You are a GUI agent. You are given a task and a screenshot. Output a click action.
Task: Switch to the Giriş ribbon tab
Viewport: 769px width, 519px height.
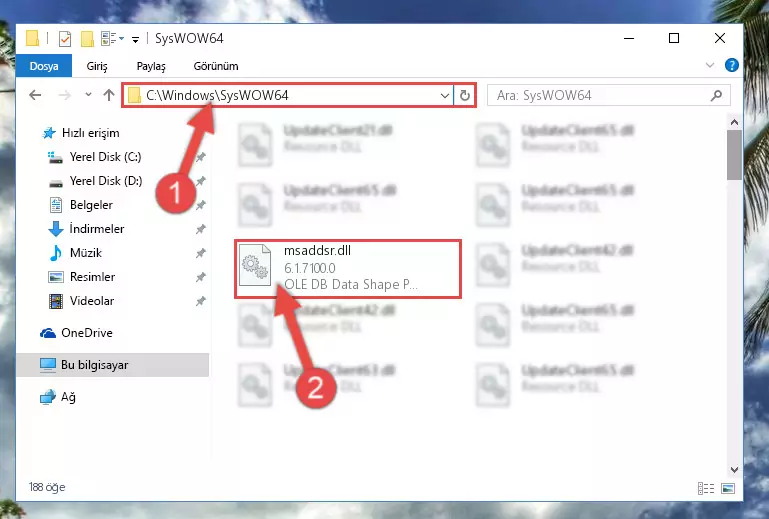97,66
